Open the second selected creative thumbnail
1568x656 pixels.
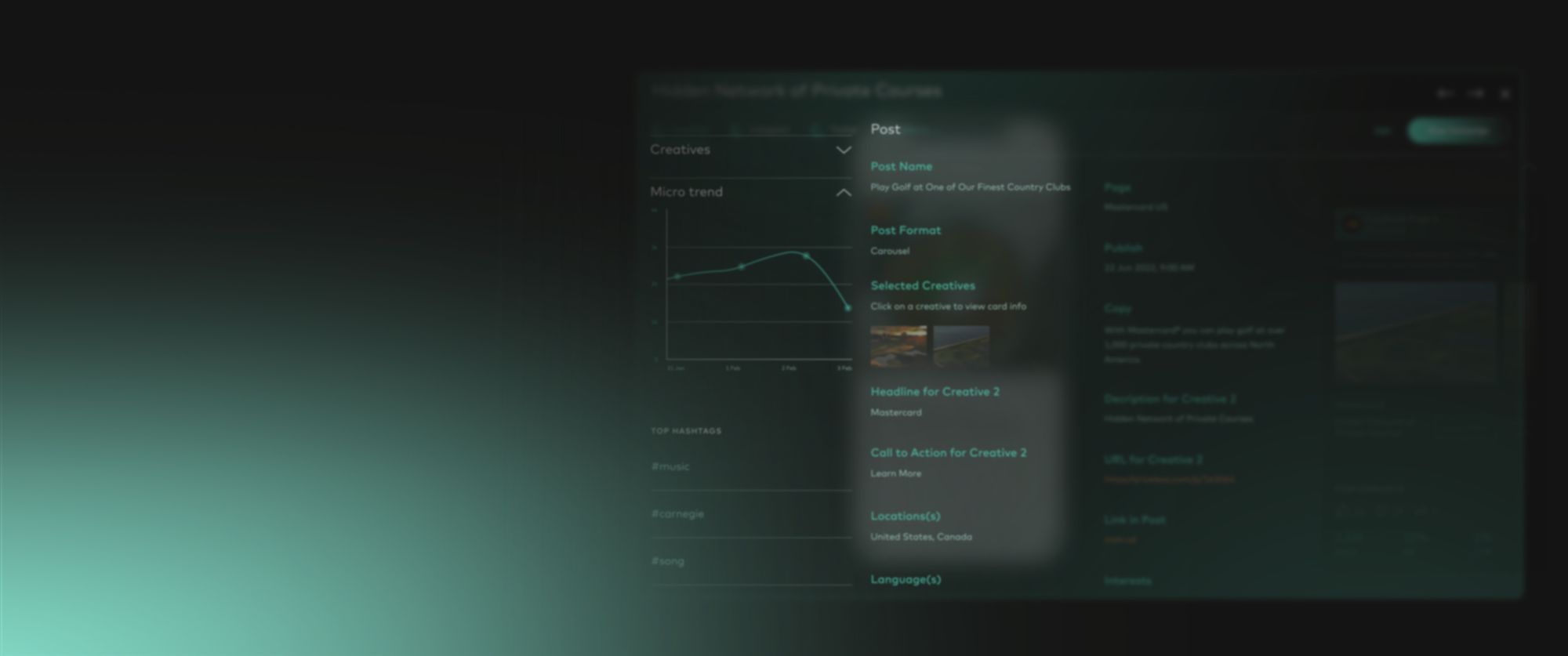point(961,346)
